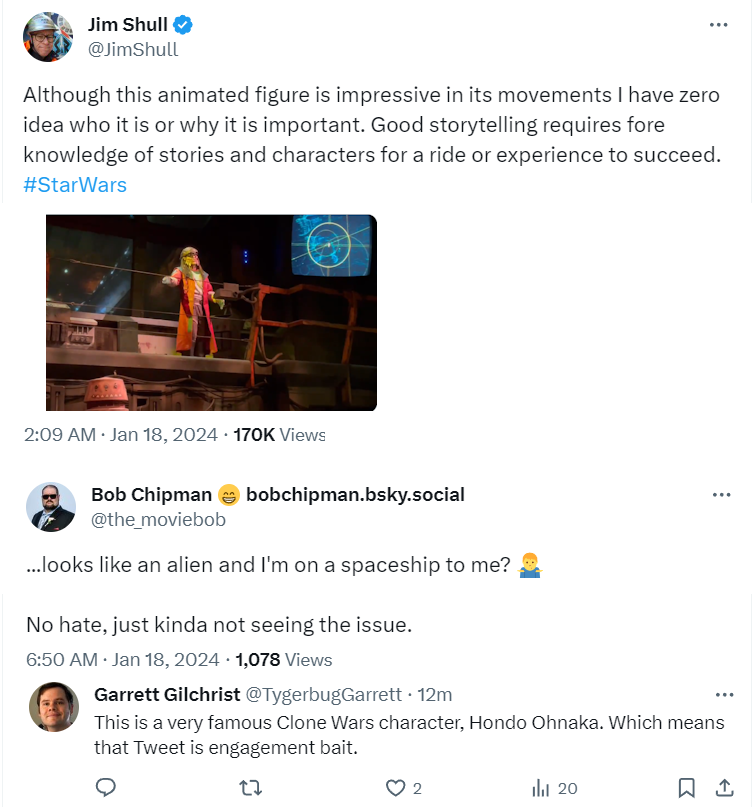Click the @TygerbugGarrett handle
Image resolution: width=753 pixels, height=807 pixels.
click(x=324, y=694)
